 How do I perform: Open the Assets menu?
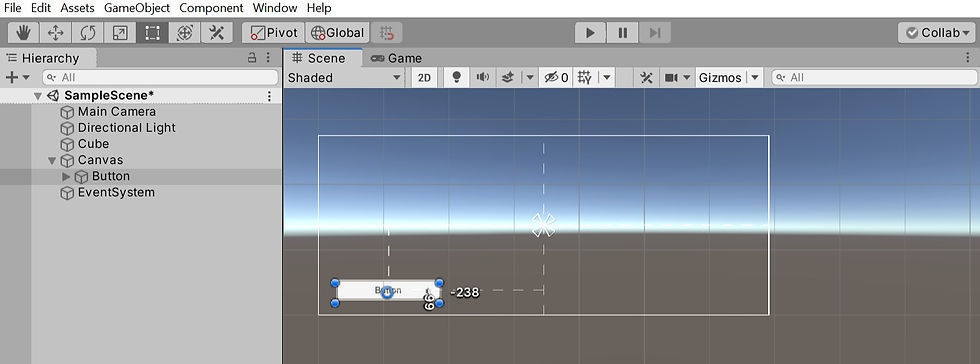pos(78,8)
